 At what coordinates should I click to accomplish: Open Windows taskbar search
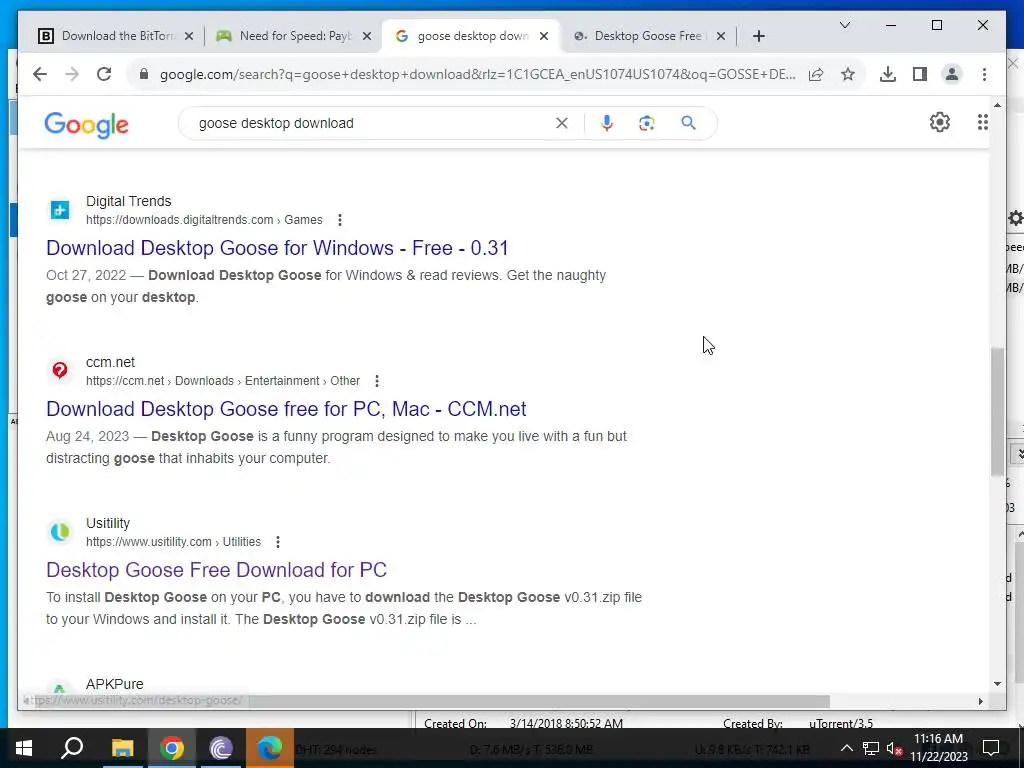coord(72,748)
